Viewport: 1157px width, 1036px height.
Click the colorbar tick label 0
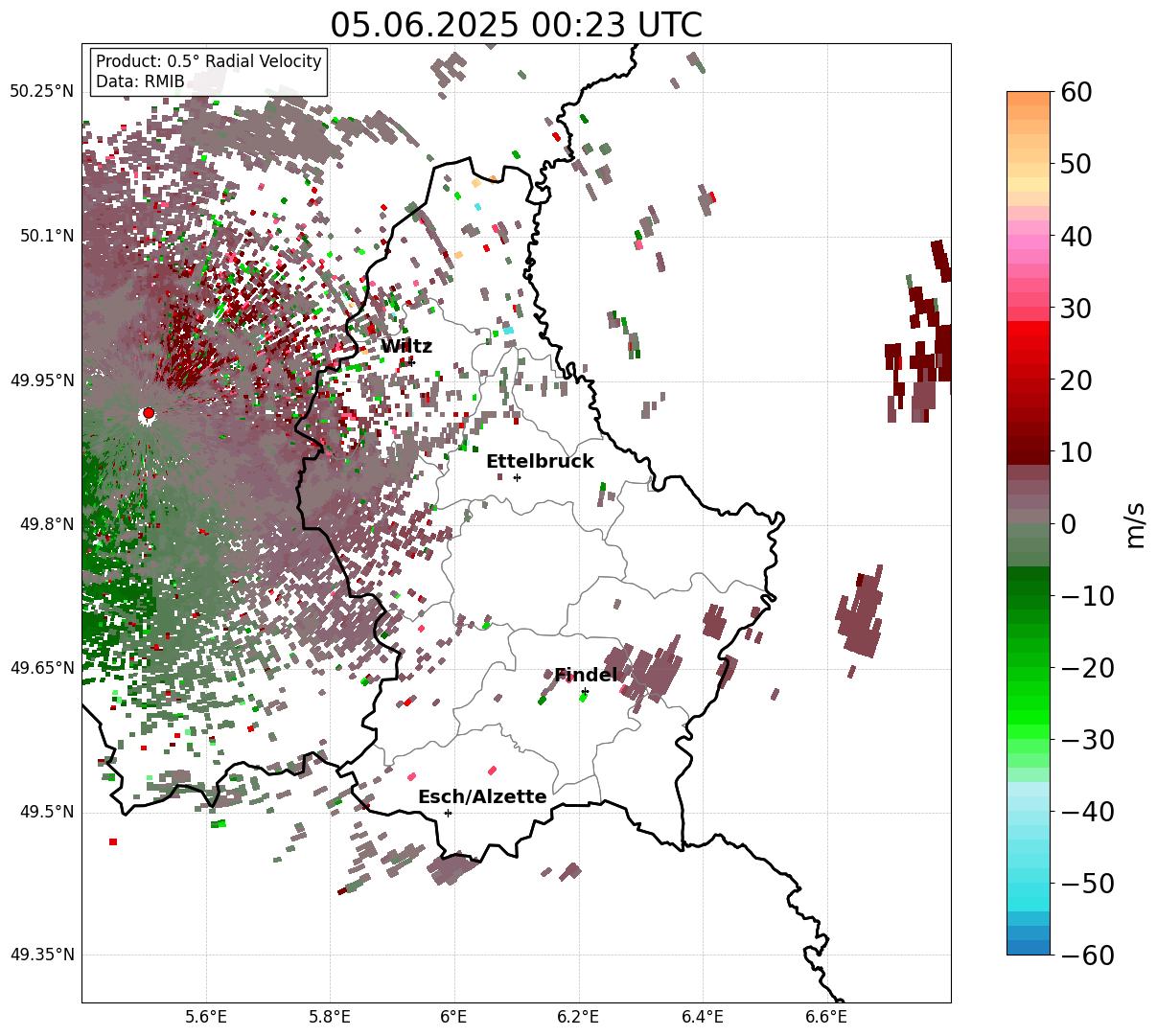pos(1069,524)
